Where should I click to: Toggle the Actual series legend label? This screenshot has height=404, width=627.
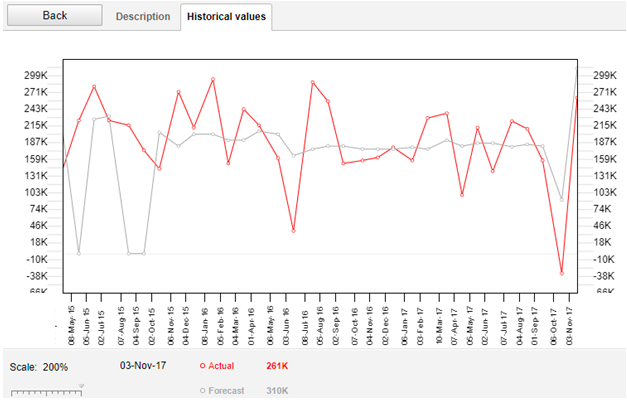221,367
